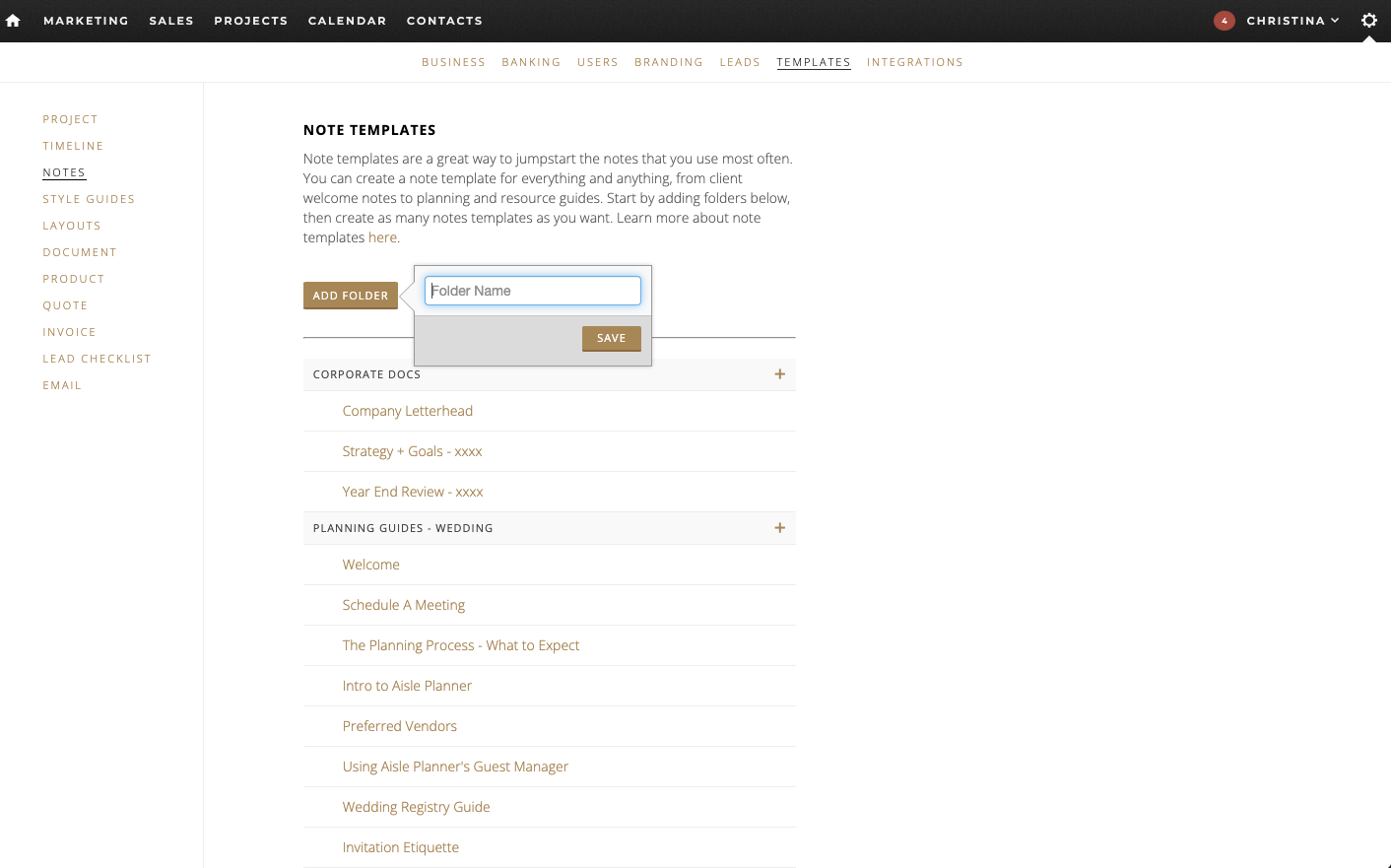Screen dimensions: 1391x868
Task: Open the Company Letterhead template
Action: (407, 411)
